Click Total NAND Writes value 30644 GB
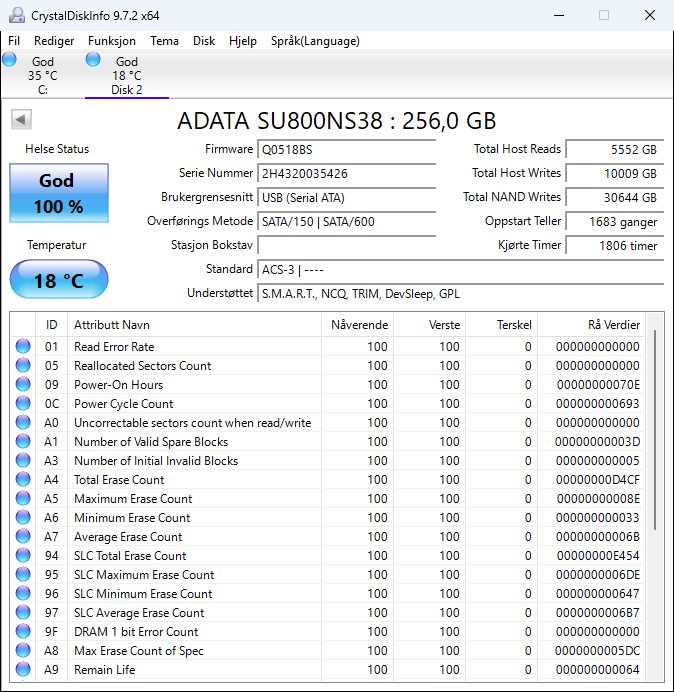This screenshot has height=692, width=674. pos(615,197)
